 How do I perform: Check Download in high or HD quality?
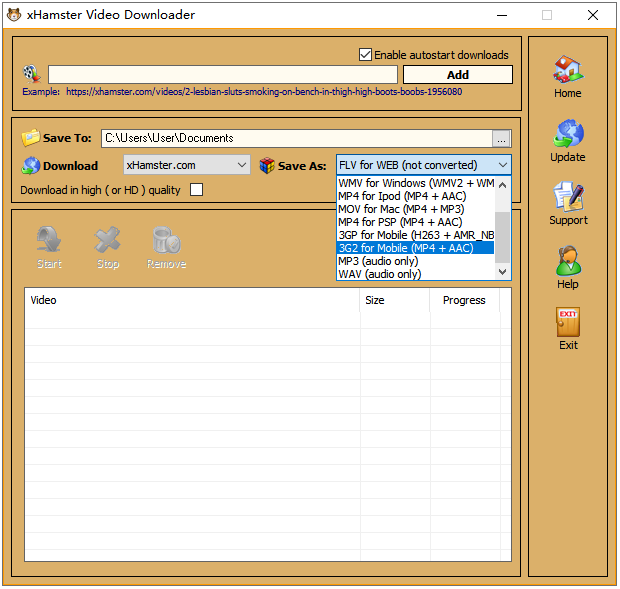197,190
